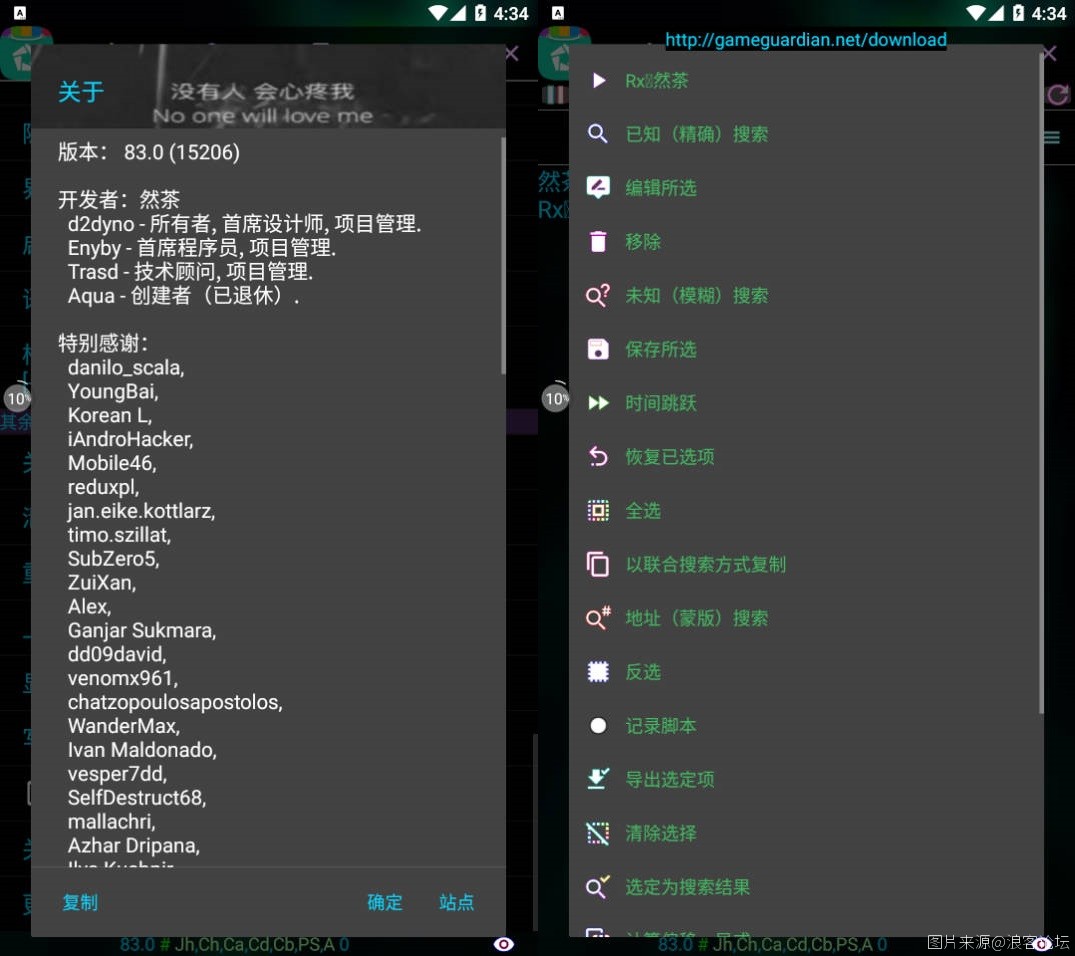Click the clear selection icon
The width and height of the screenshot is (1075, 956).
[598, 833]
